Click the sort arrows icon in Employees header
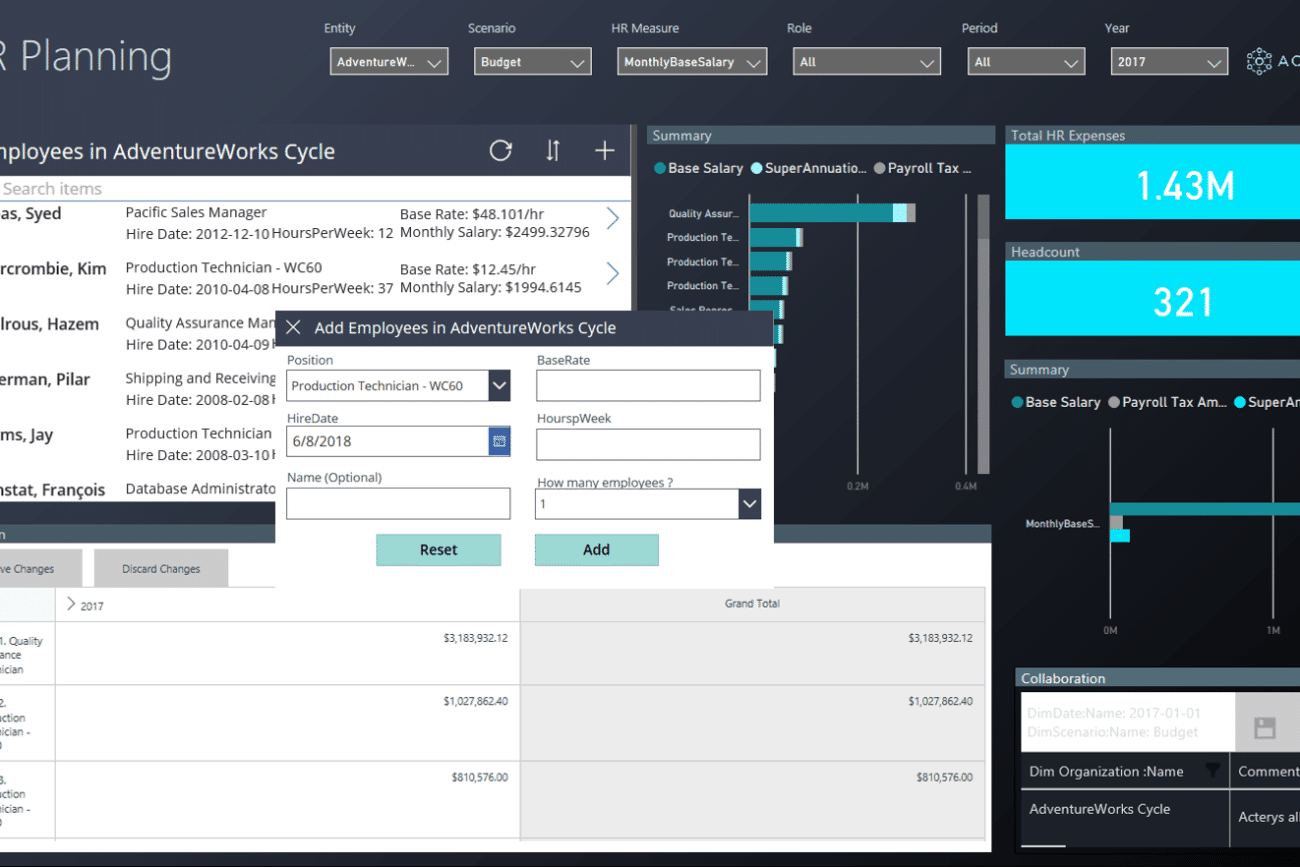 [553, 151]
